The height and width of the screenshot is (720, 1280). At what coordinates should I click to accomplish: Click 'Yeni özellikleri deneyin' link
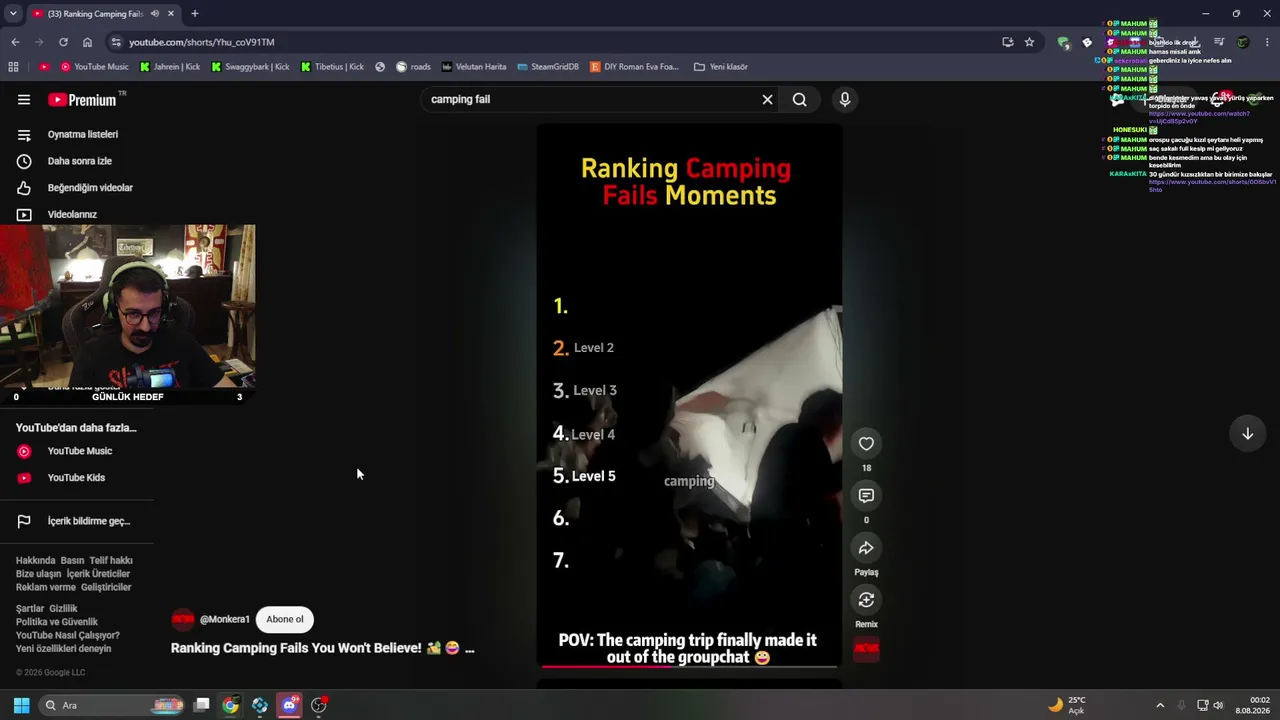(x=64, y=649)
